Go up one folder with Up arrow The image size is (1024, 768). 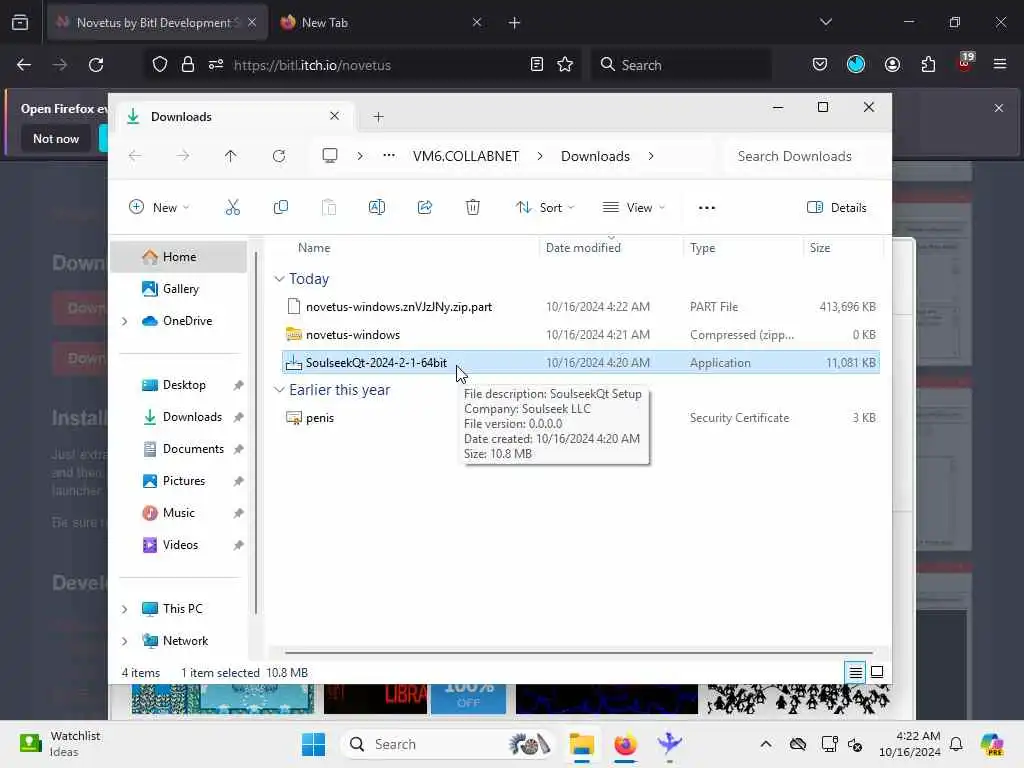pyautogui.click(x=231, y=156)
